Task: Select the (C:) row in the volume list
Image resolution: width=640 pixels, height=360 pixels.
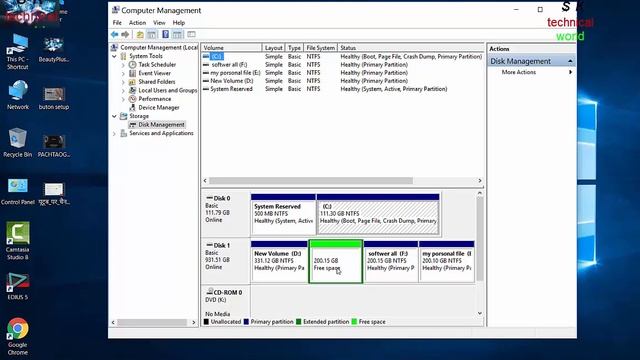Action: (343, 56)
